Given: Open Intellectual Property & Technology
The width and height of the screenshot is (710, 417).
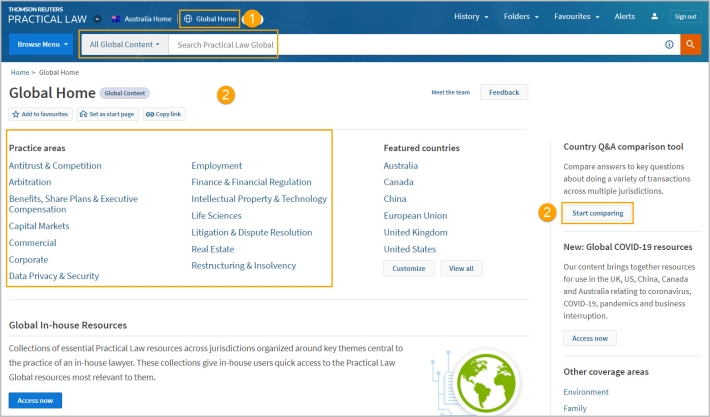Looking at the screenshot, I should pyautogui.click(x=259, y=199).
